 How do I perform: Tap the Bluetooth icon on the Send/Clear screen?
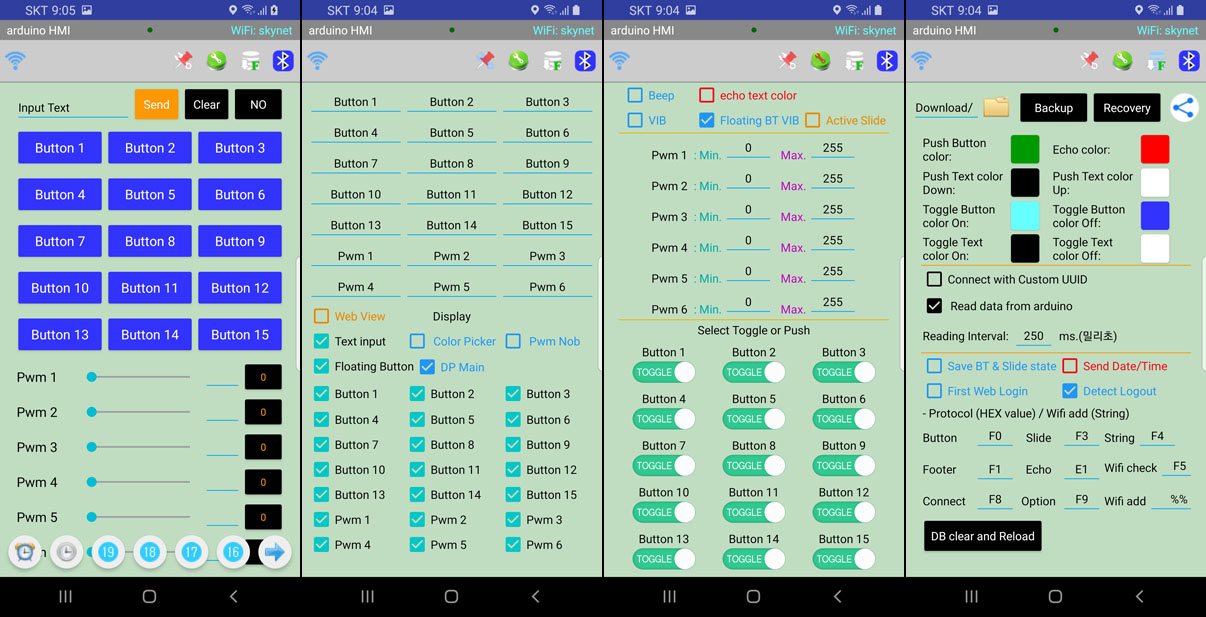point(283,61)
